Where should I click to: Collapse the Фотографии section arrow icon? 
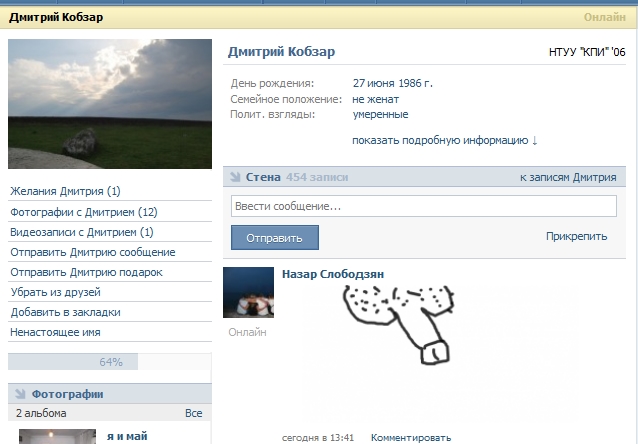(x=20, y=394)
